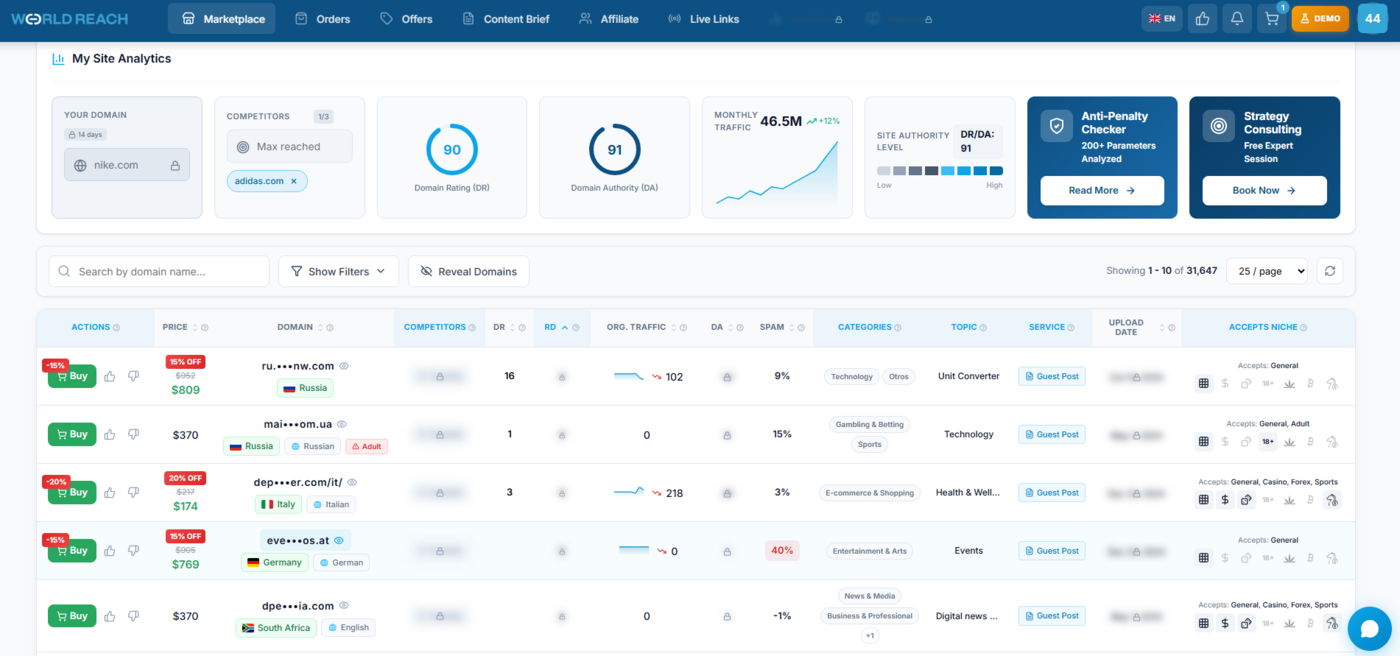Click the 44 badge in header

click(x=1372, y=19)
